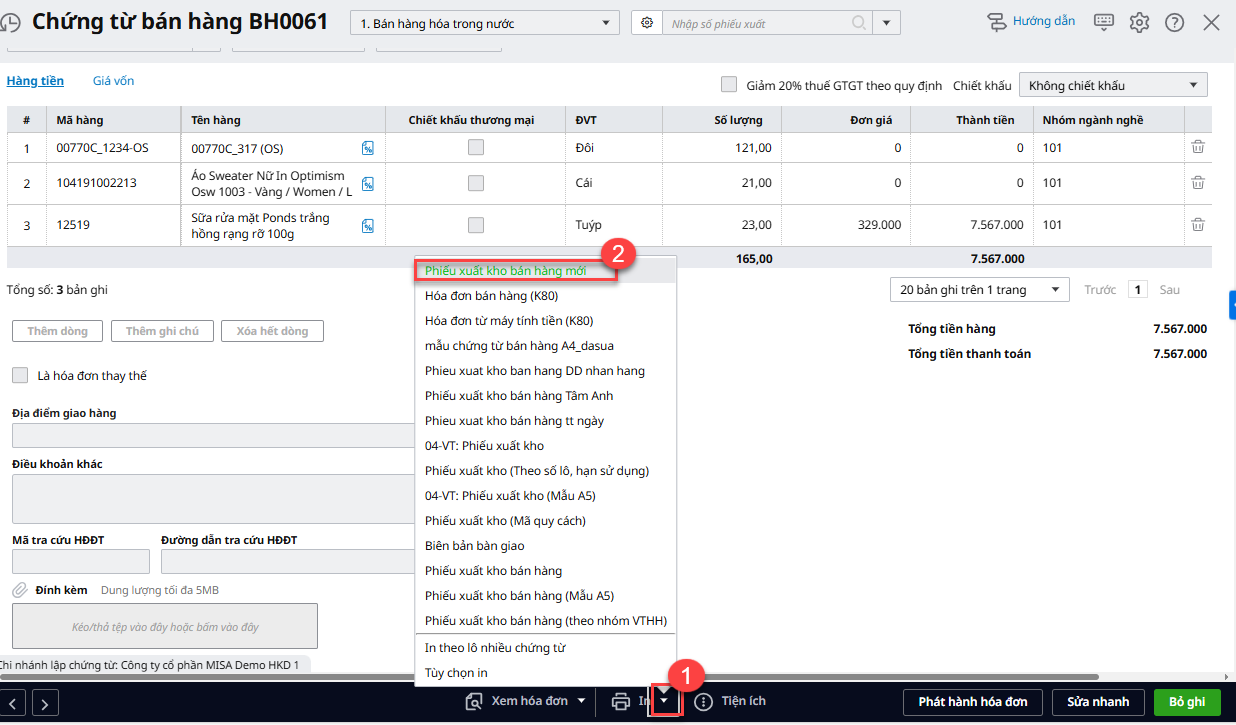Open the keyboard shortcuts icon

pyautogui.click(x=1104, y=22)
